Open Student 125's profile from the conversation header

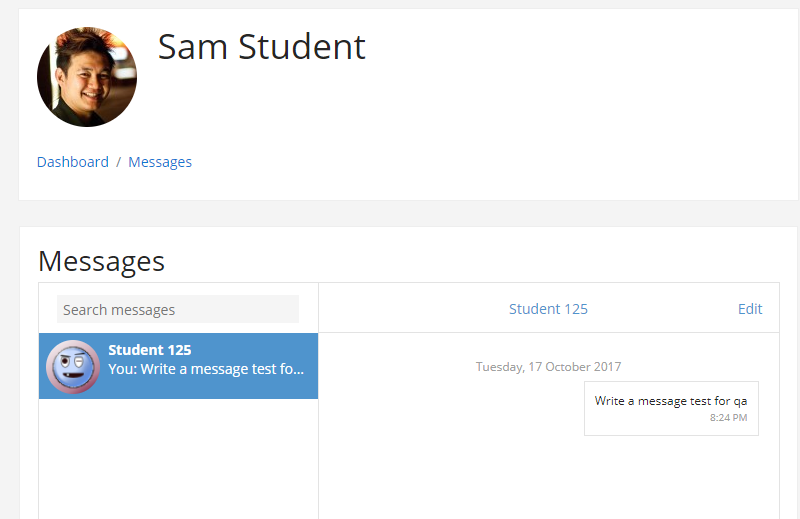[x=548, y=309]
